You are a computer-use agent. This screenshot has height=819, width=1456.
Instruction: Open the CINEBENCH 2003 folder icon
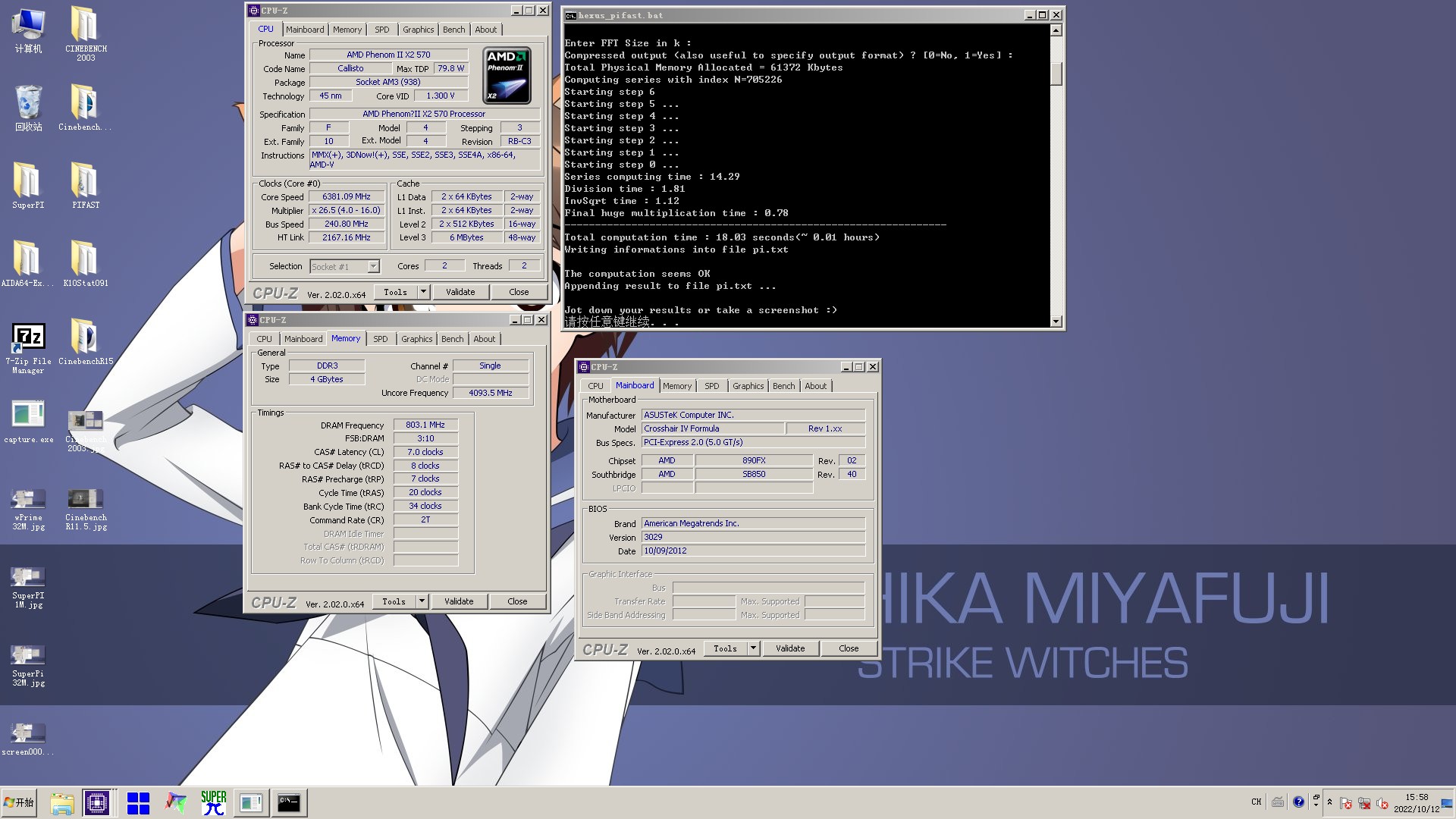86,33
